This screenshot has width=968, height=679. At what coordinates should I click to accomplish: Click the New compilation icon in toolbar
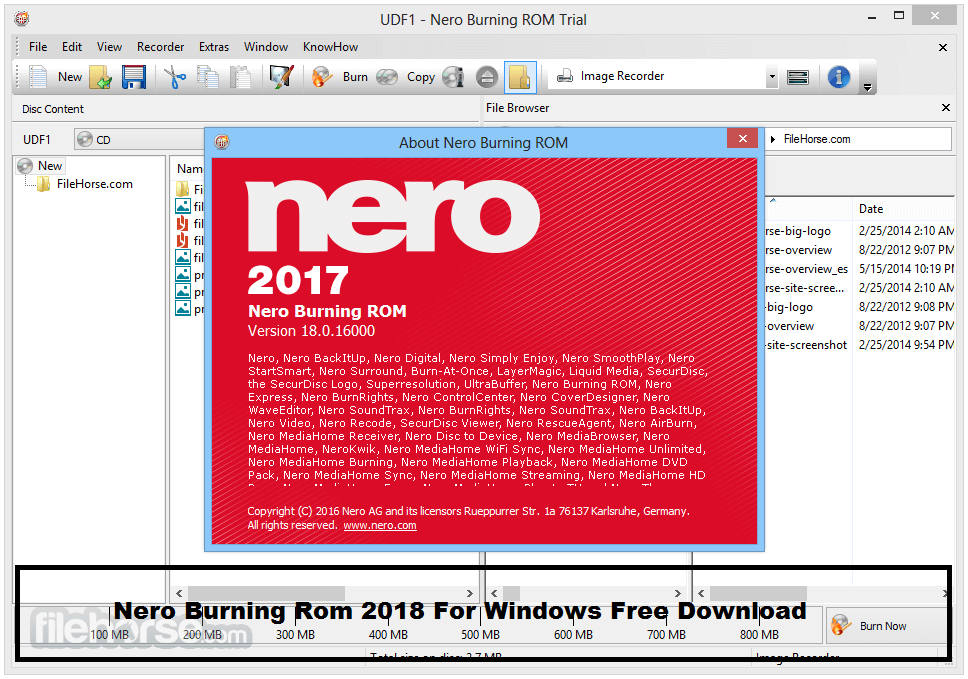tap(38, 77)
